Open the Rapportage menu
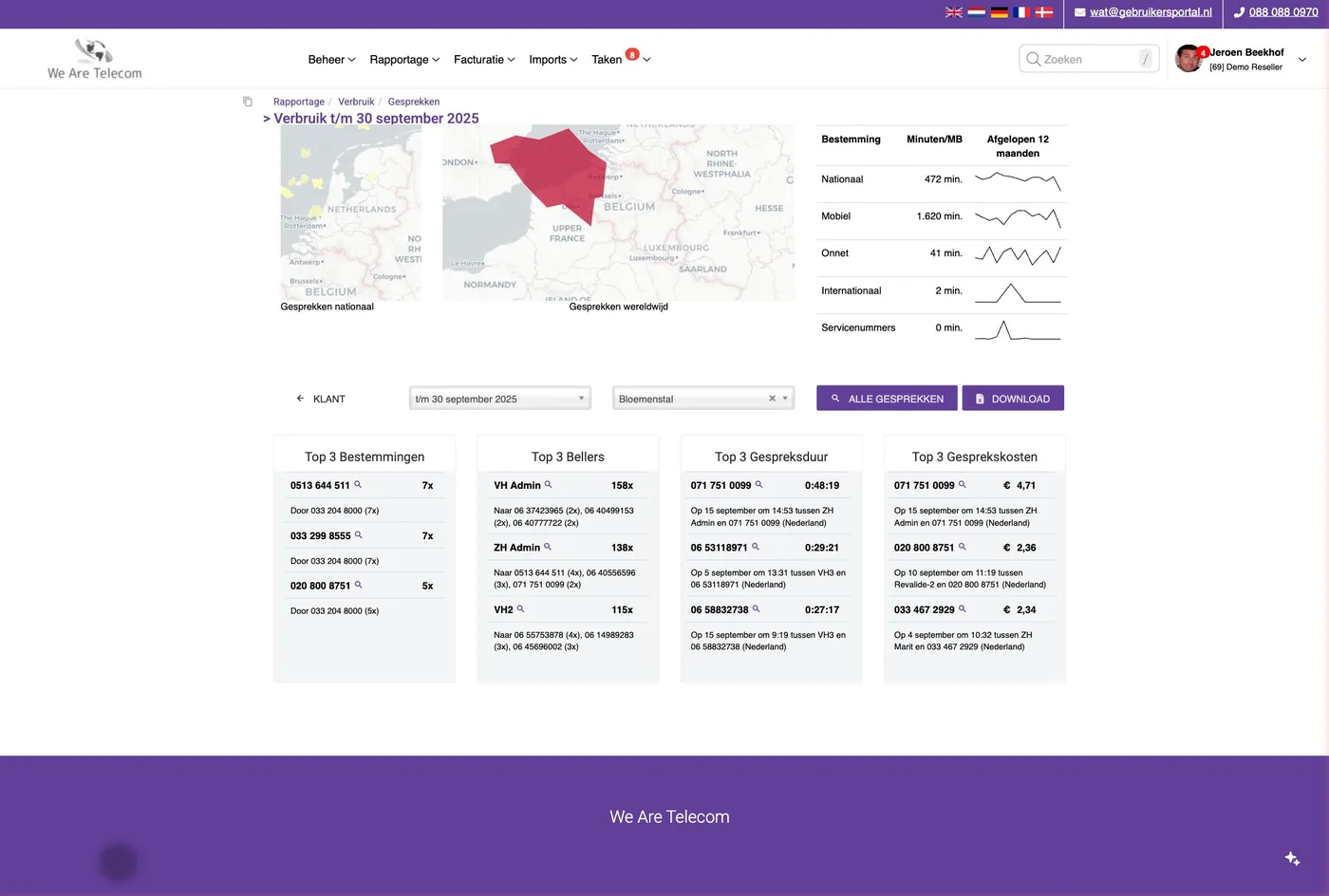This screenshot has height=896, width=1329. [404, 60]
